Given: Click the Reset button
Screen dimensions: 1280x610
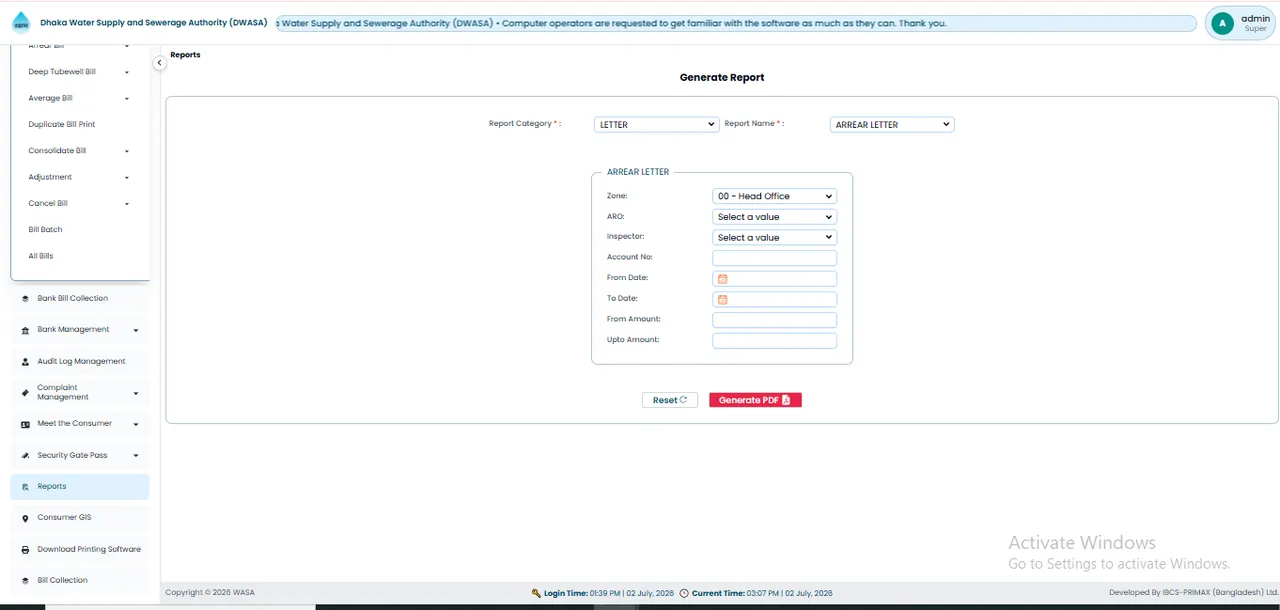Looking at the screenshot, I should point(670,400).
